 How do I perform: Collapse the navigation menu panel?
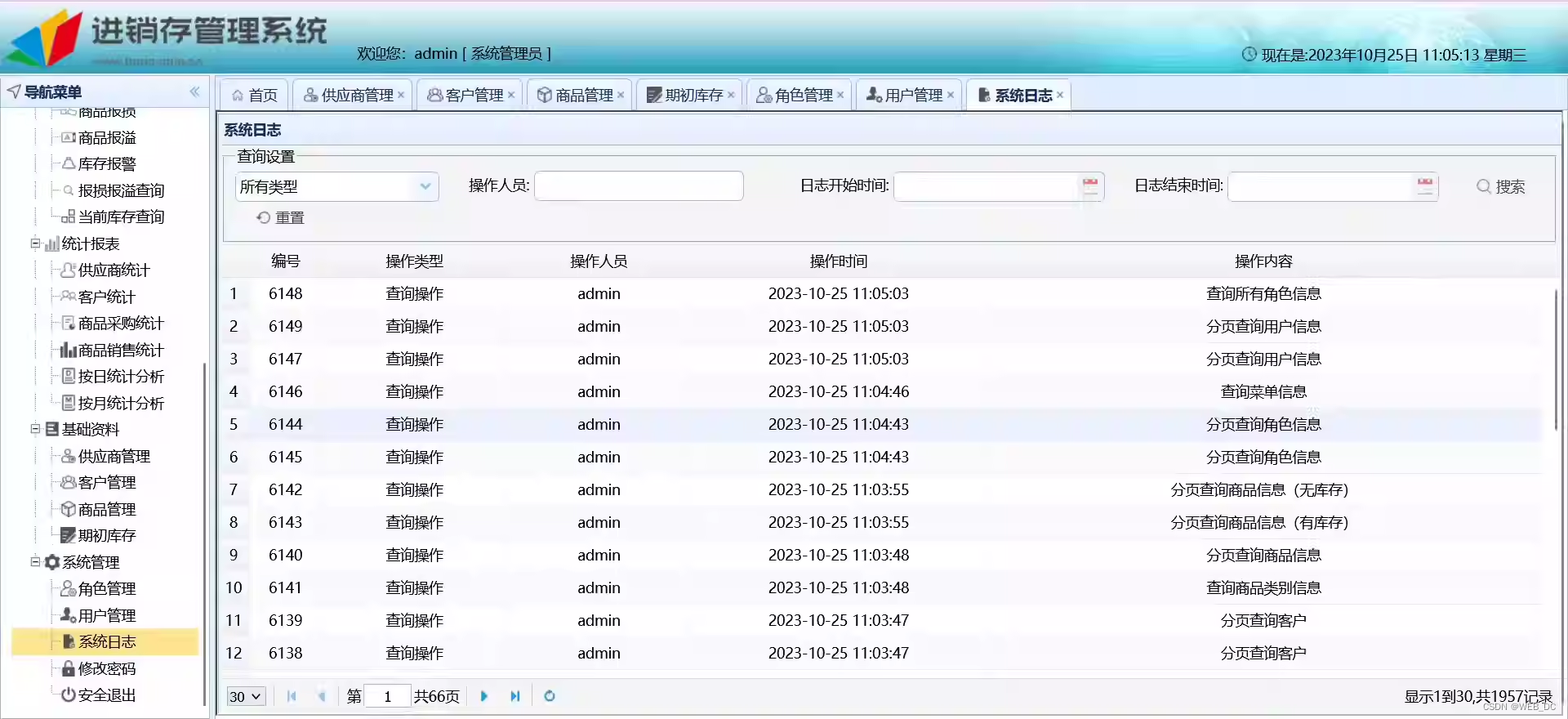[x=194, y=92]
